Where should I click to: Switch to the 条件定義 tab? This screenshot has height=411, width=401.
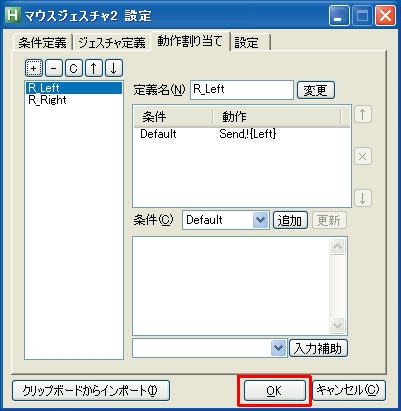coord(42,43)
